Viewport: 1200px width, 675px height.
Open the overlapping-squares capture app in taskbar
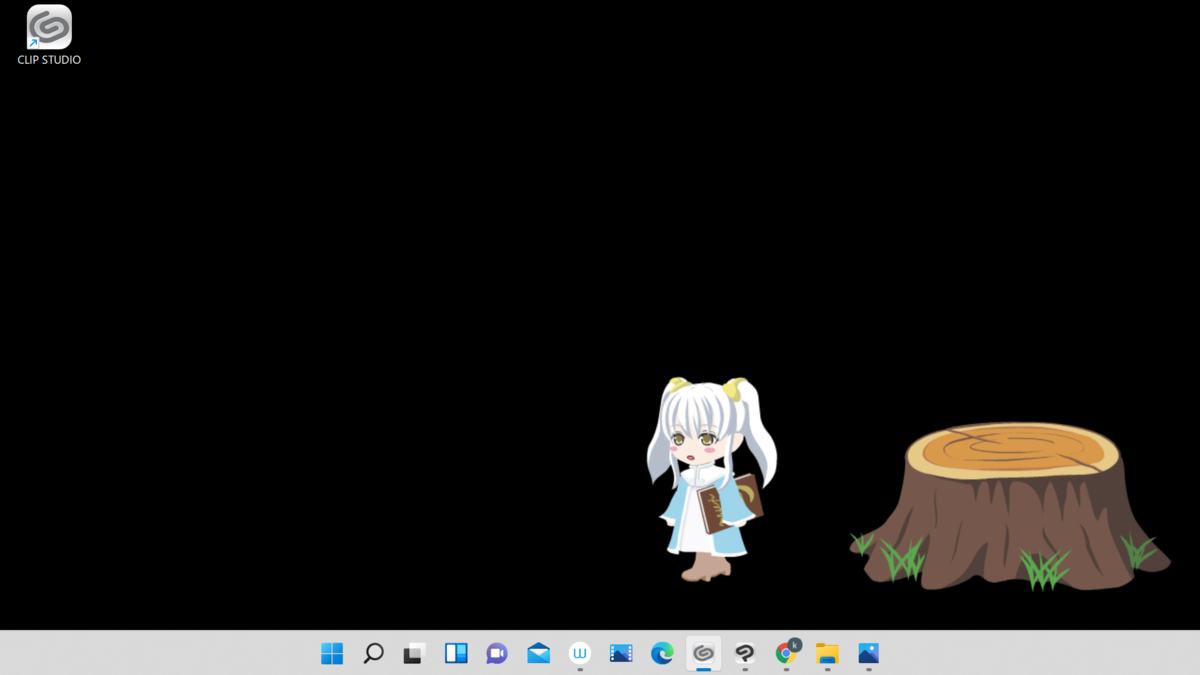[414, 653]
